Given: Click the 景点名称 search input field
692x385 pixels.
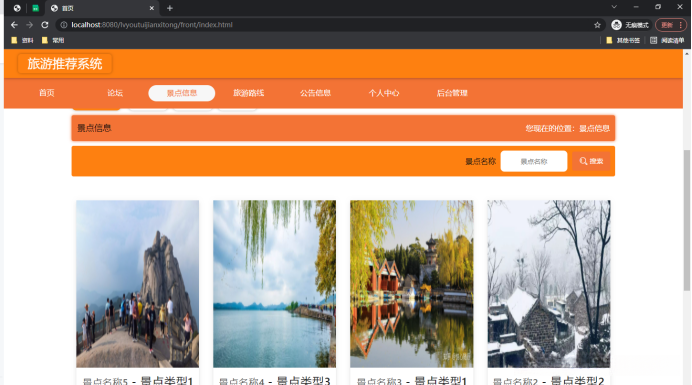Looking at the screenshot, I should [534, 161].
